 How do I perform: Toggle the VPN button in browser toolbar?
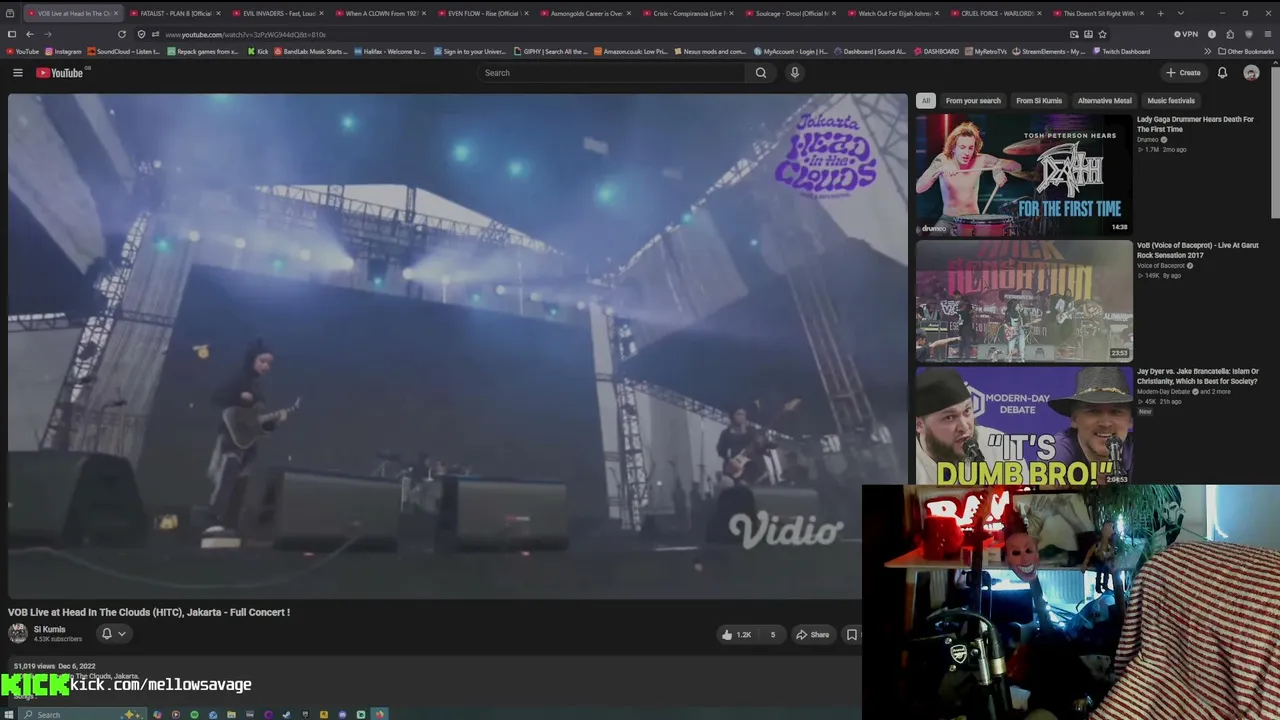tap(1186, 34)
